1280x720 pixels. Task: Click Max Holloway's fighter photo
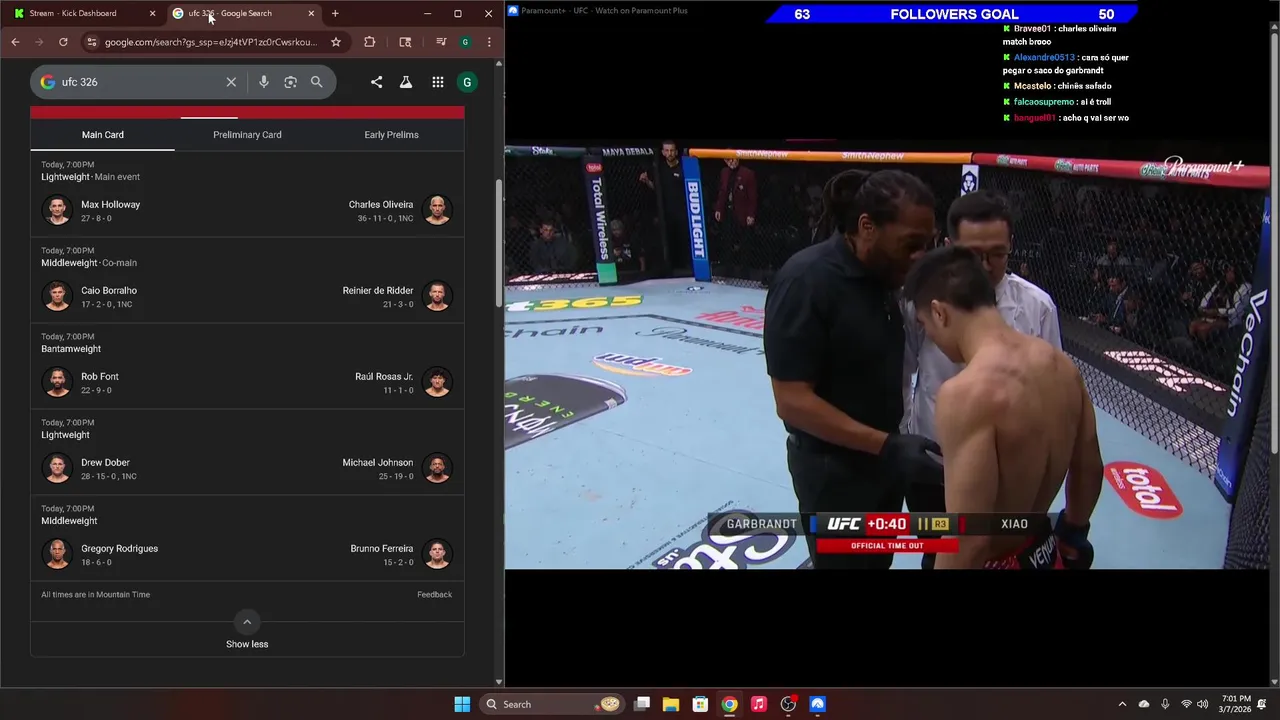tap(57, 210)
